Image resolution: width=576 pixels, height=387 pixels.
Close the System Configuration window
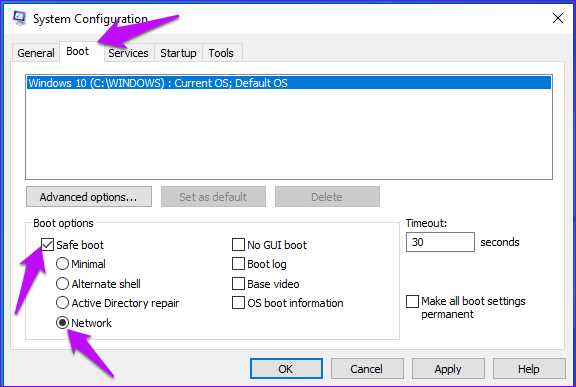558,18
